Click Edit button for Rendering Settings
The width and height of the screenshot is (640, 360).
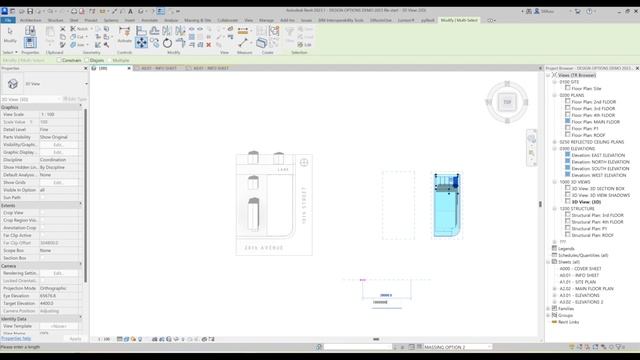(x=58, y=273)
